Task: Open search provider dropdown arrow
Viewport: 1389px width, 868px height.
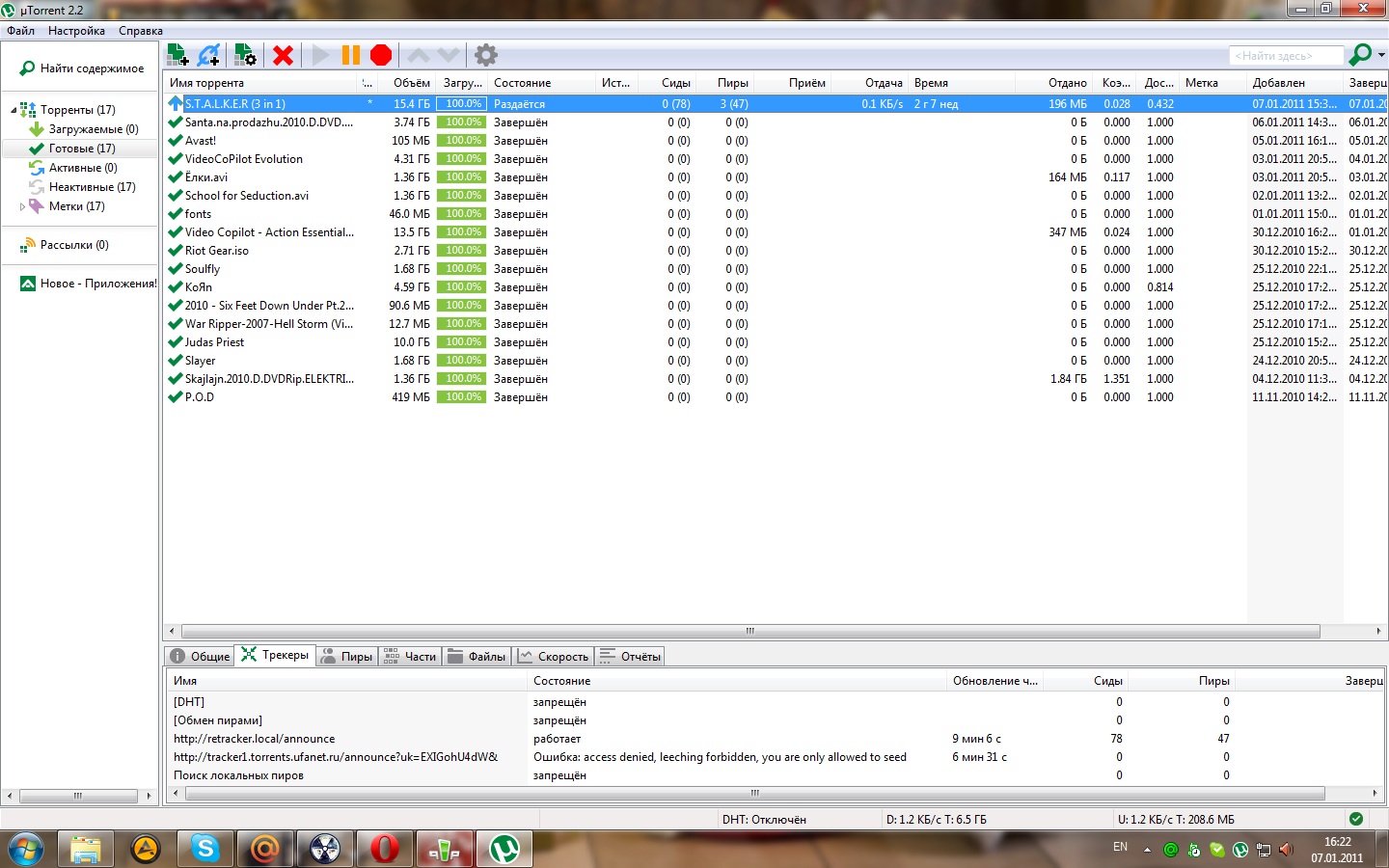Action: [x=1381, y=55]
